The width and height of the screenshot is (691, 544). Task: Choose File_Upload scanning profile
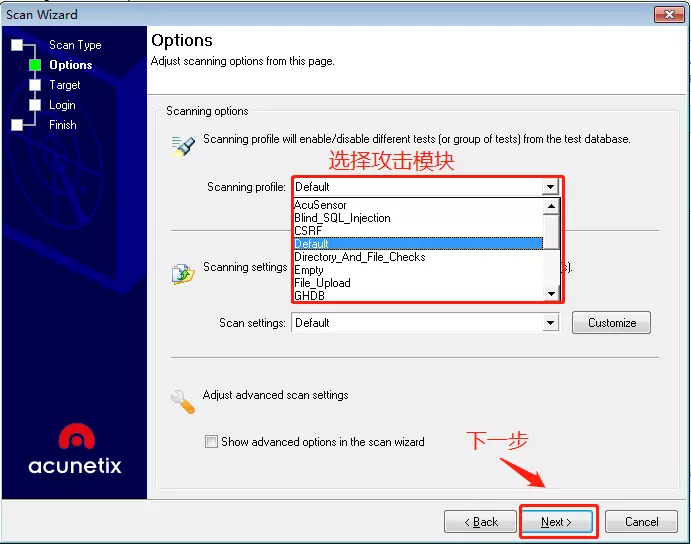[418, 283]
